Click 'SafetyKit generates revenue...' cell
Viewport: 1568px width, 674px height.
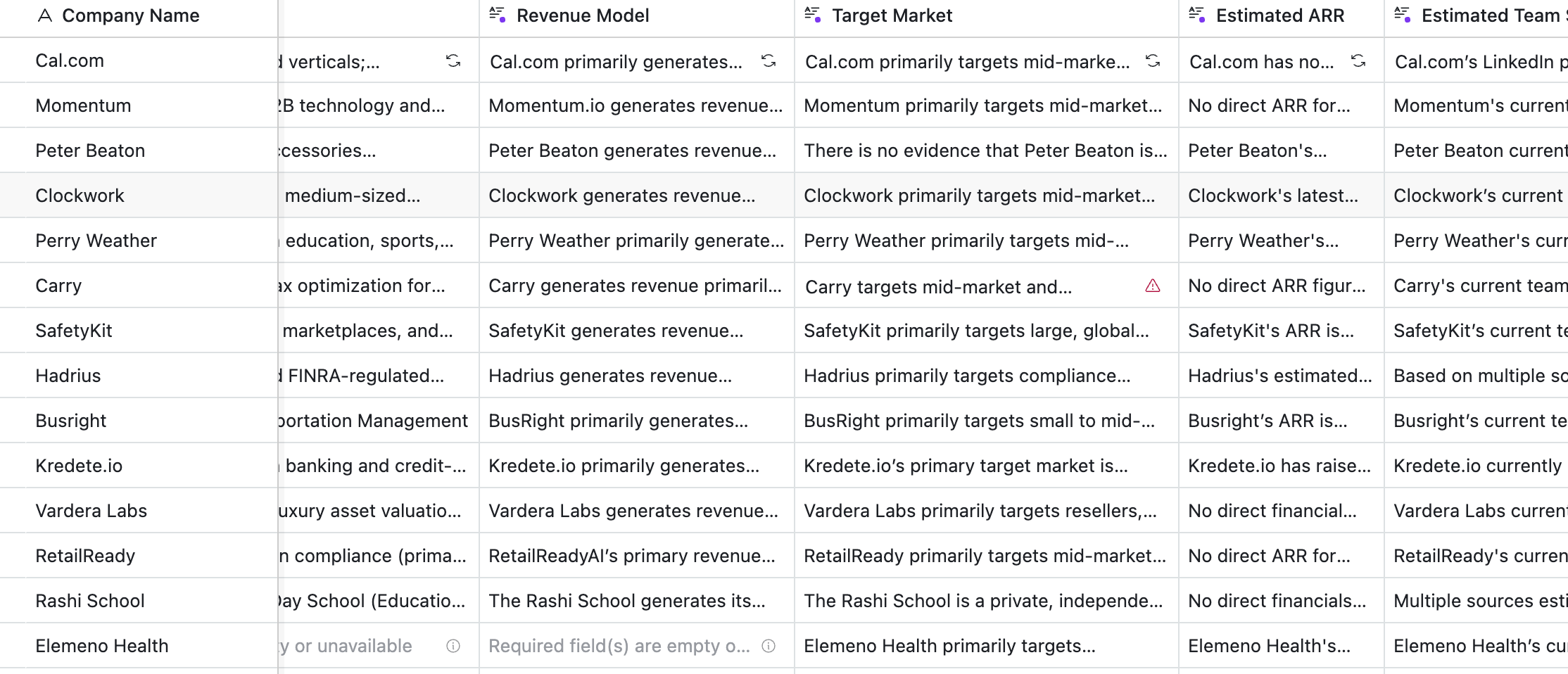pos(637,331)
